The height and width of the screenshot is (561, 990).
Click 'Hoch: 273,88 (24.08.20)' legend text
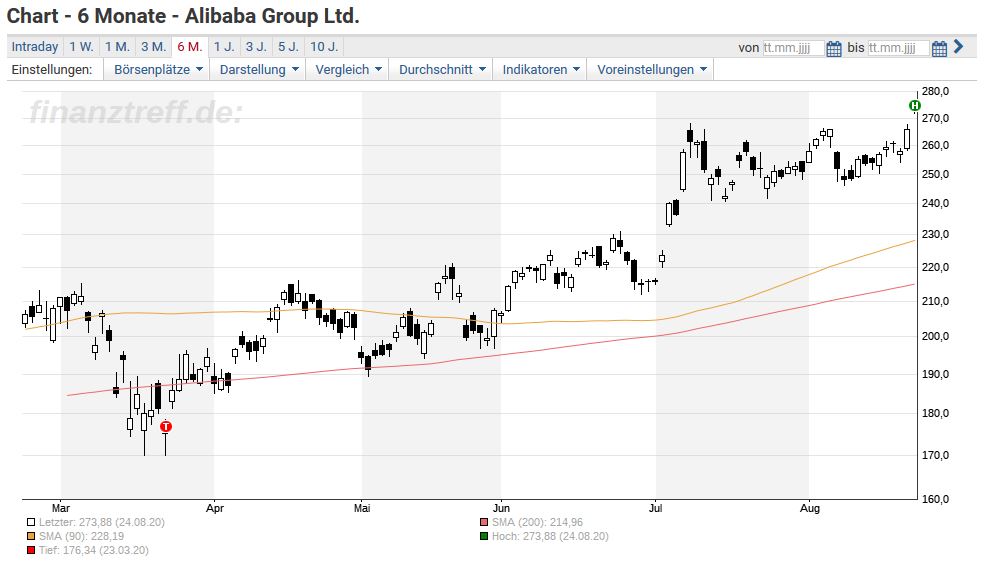[x=551, y=536]
